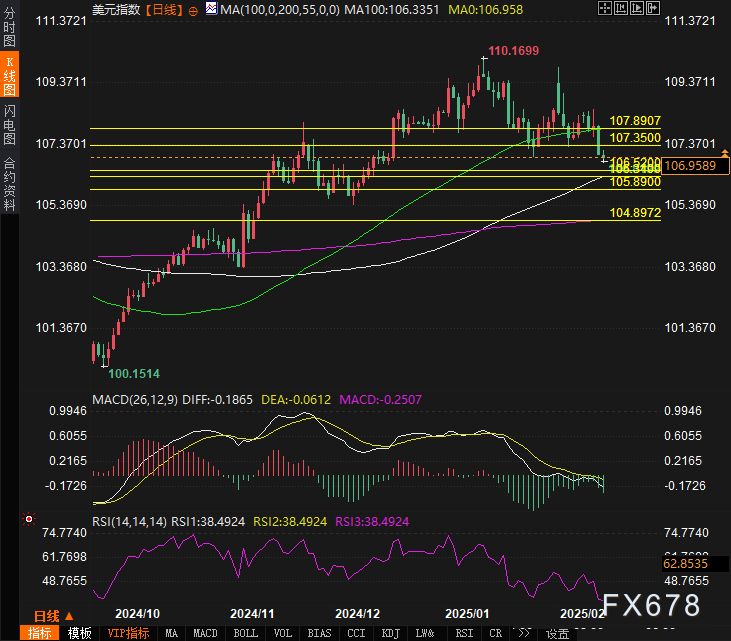Click the orange current price marker 106.9589
Screen dimensions: 731x641
(x=690, y=165)
